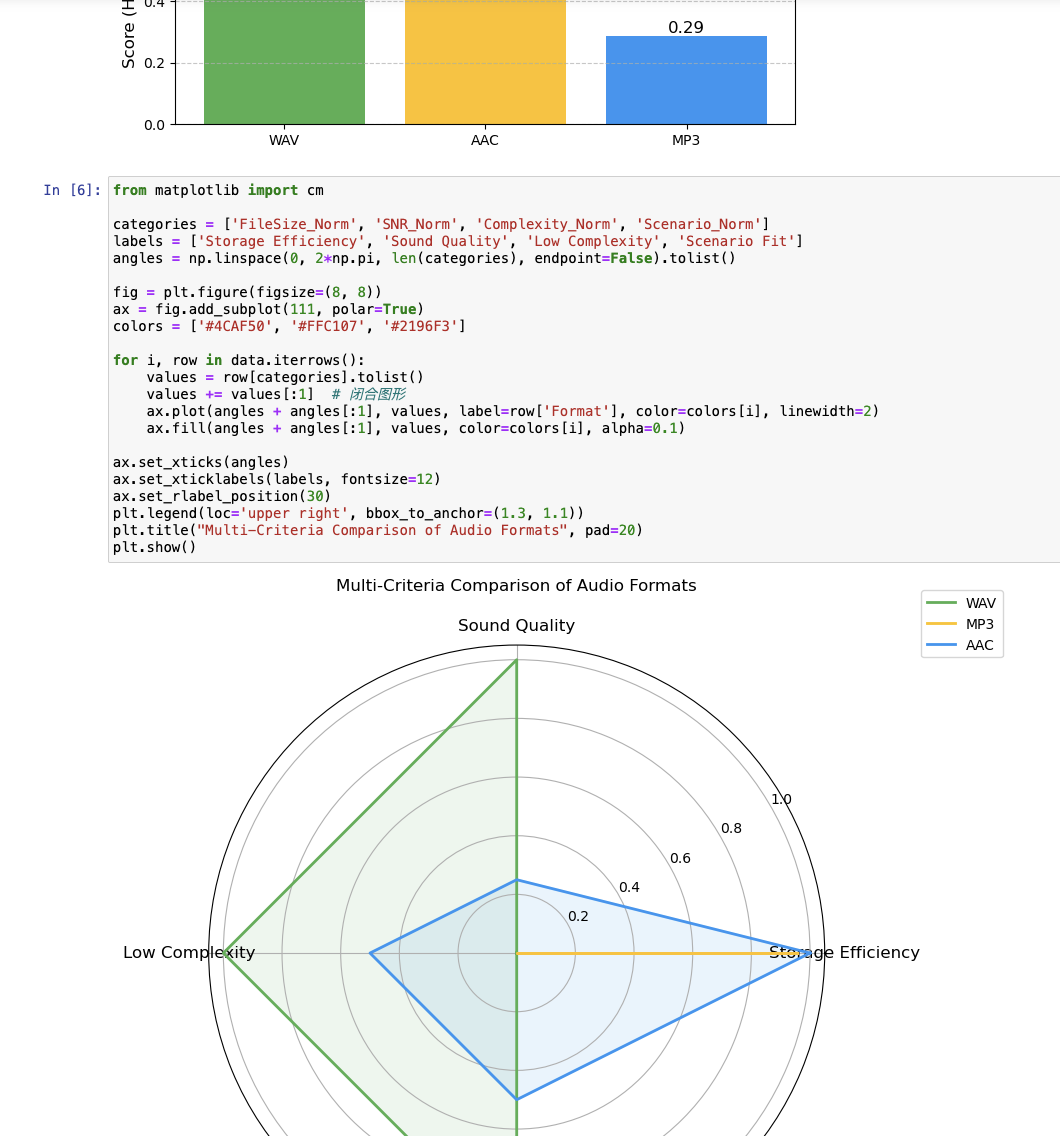Click the 0.29 value above the blue bar
1060x1136 pixels.
pos(685,28)
